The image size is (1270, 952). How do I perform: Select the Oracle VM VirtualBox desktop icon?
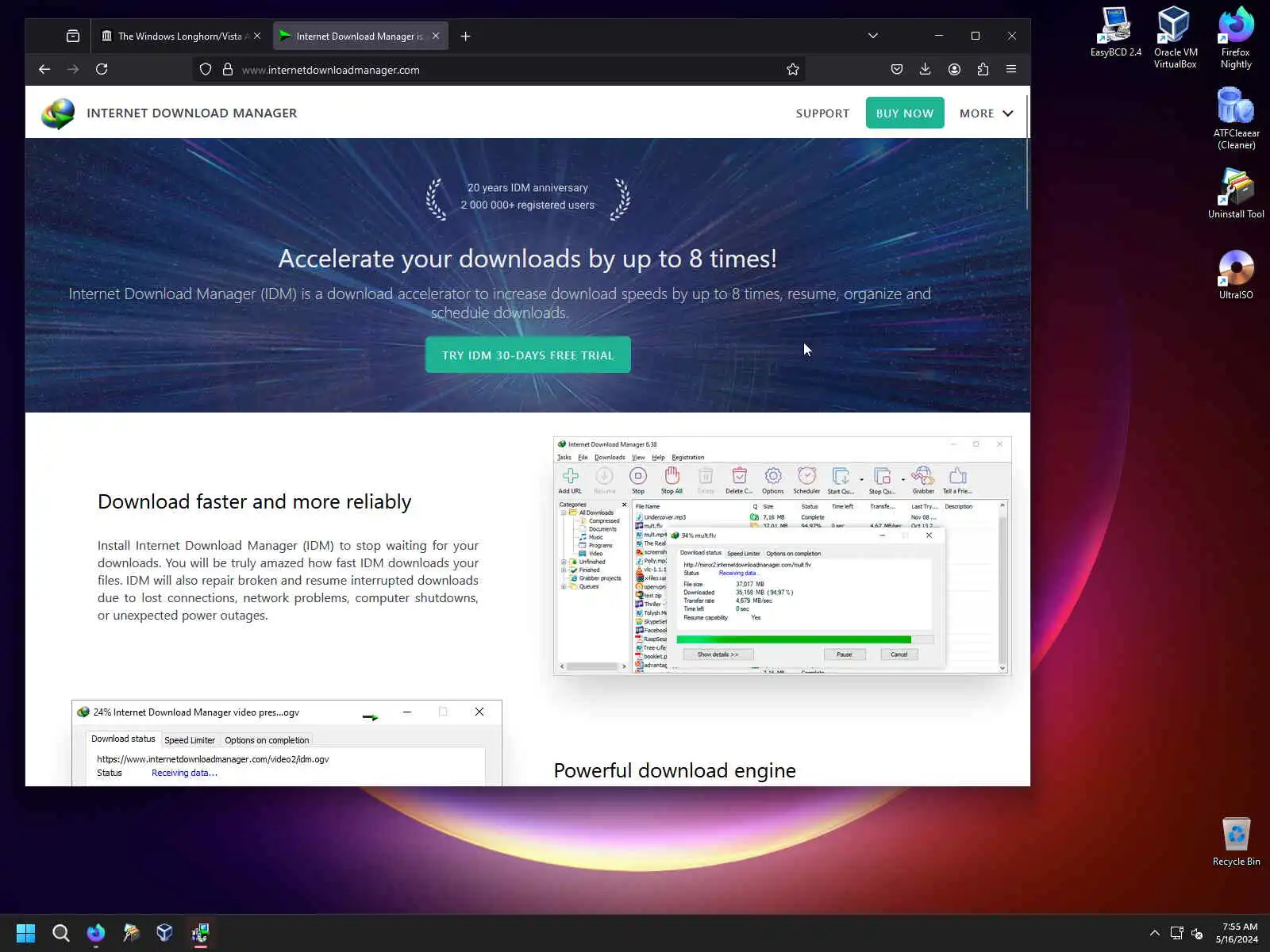tap(1176, 38)
